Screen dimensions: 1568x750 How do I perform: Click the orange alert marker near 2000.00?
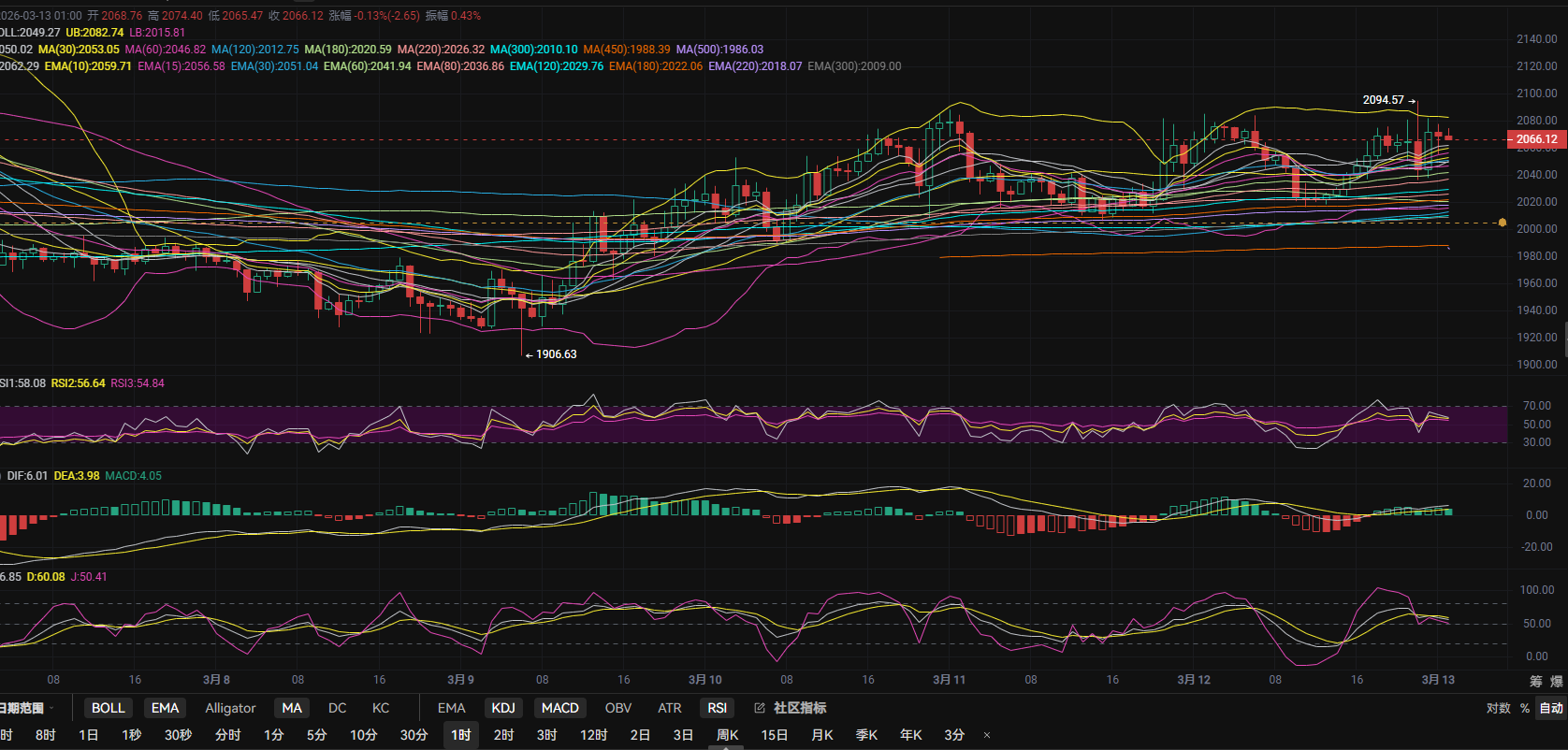point(1503,223)
